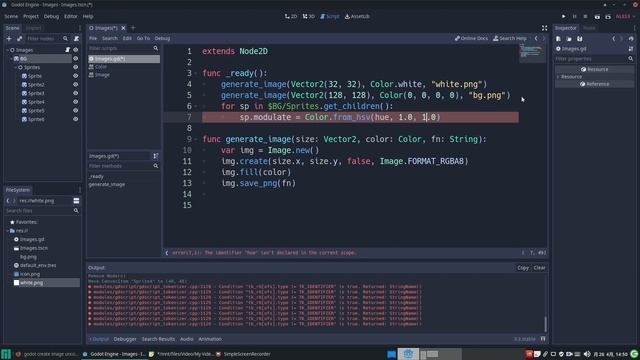Open the Editor menu
Image resolution: width=640 pixels, height=360 pixels.
click(71, 16)
